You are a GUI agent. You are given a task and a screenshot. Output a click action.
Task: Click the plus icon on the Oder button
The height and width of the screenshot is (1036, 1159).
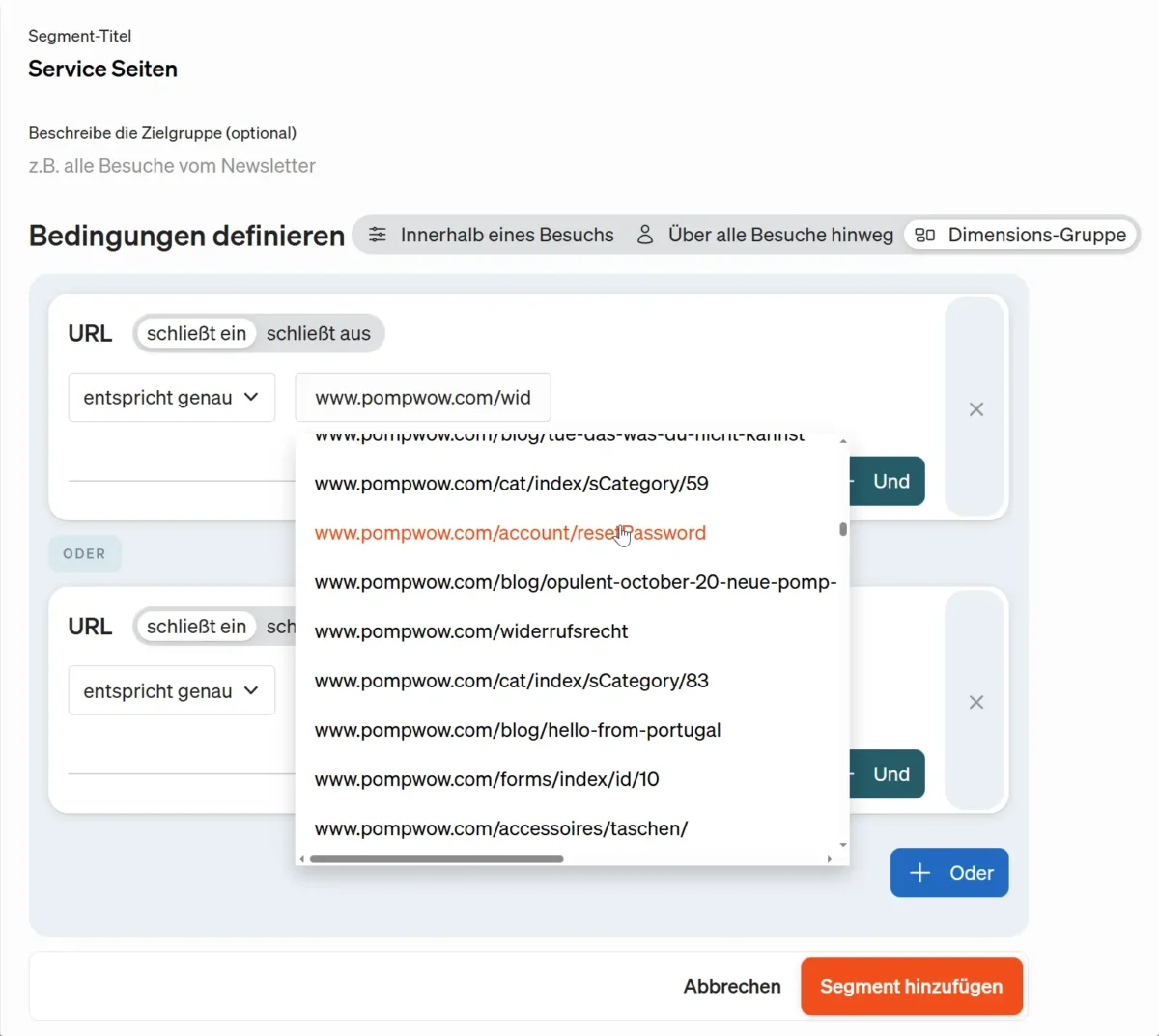(920, 872)
